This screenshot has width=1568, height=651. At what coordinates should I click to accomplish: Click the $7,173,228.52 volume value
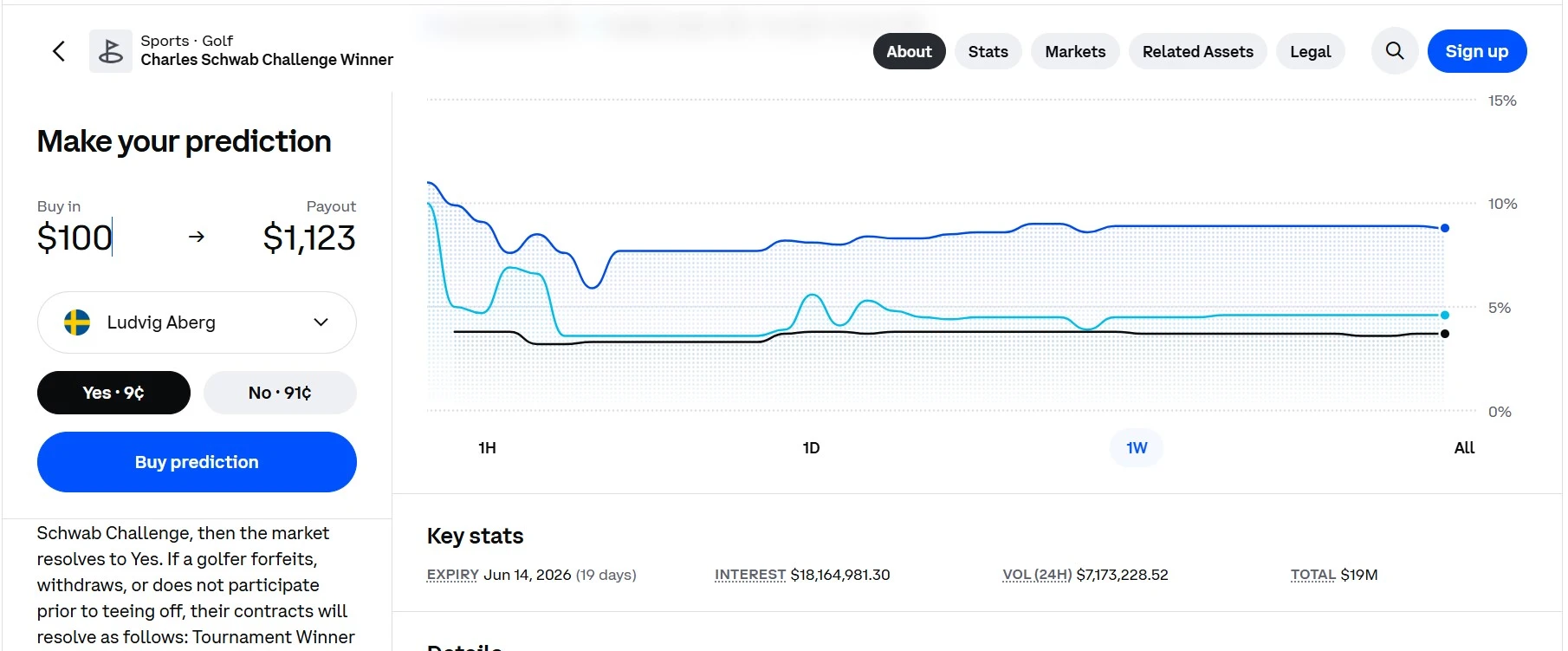point(1122,575)
